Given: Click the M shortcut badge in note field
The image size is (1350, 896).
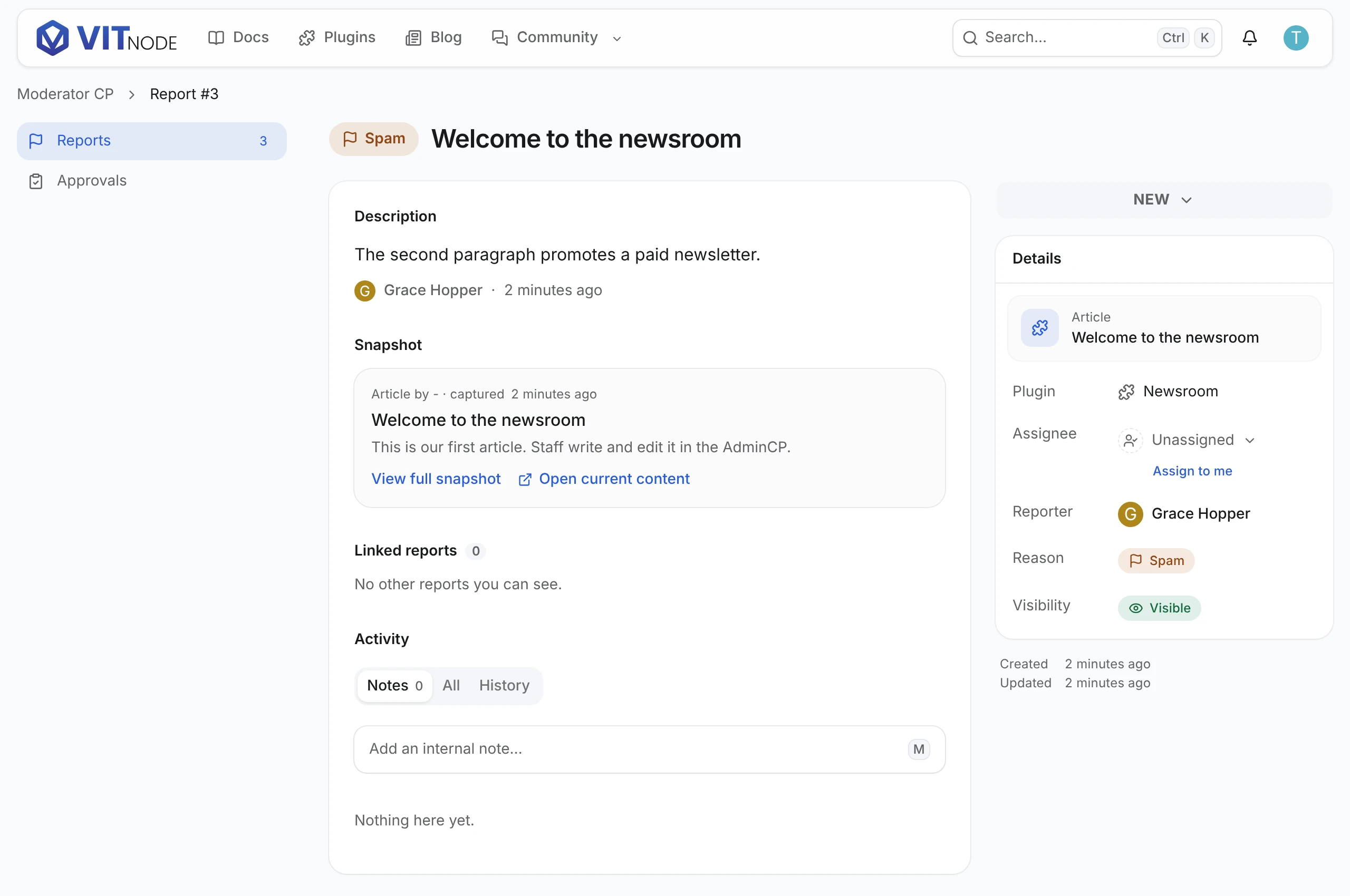Looking at the screenshot, I should pyautogui.click(x=918, y=749).
